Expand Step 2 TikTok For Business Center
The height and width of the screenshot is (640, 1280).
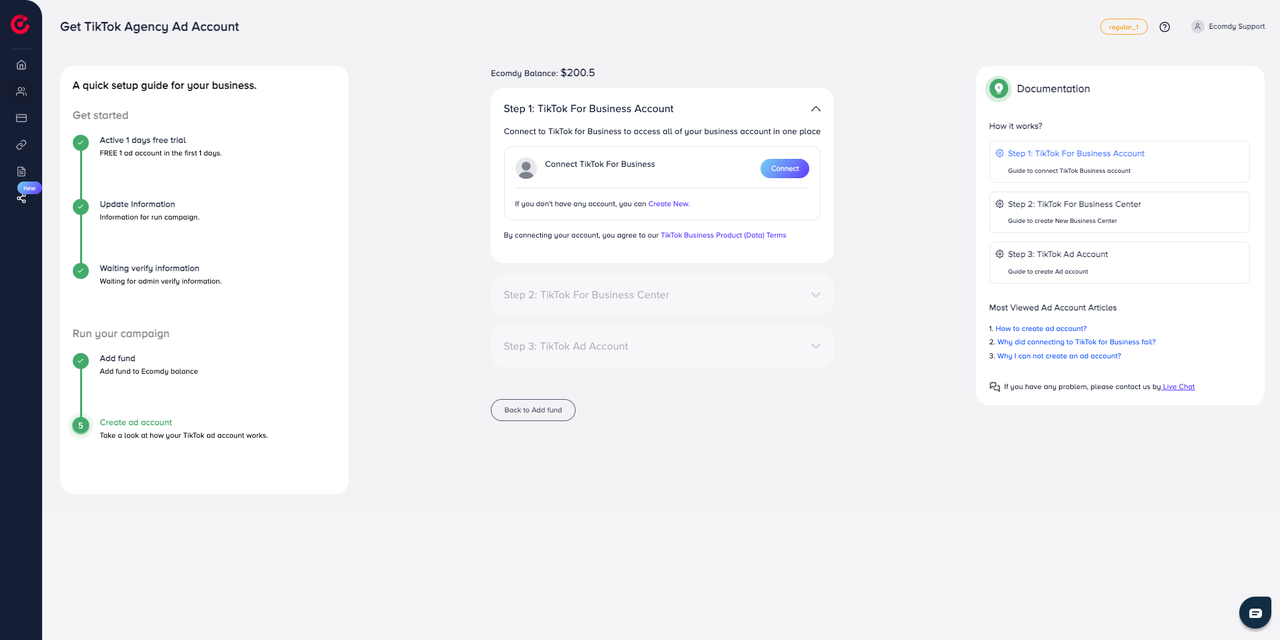815,295
